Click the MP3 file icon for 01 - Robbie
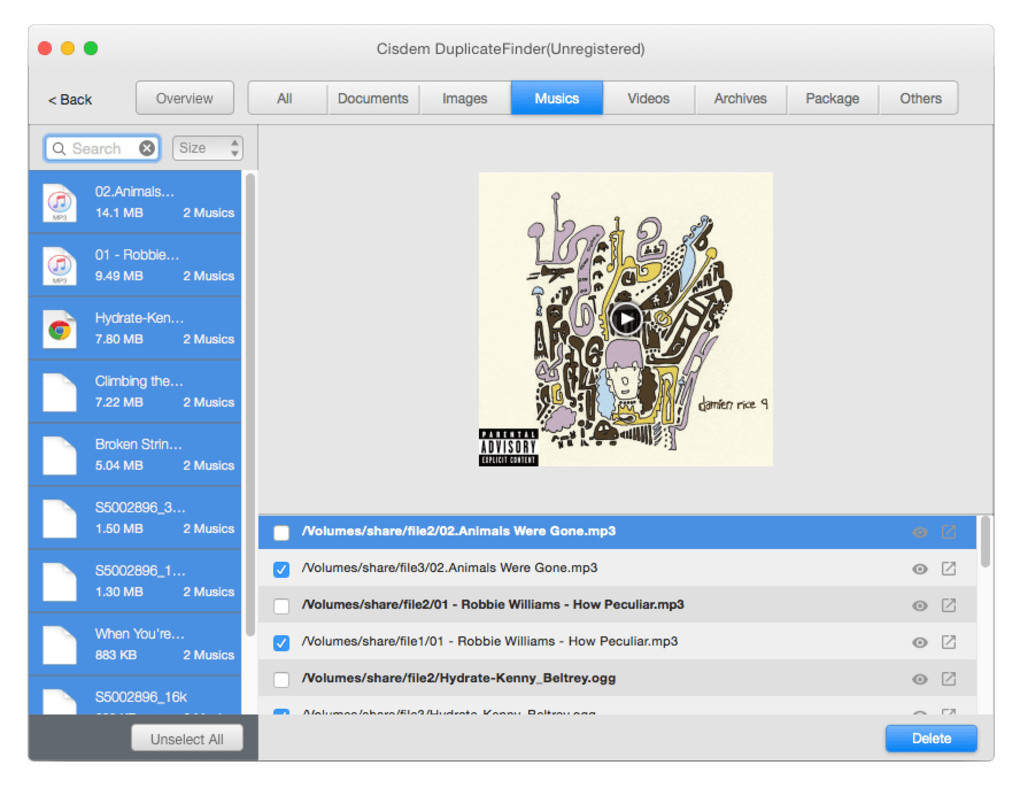 point(60,265)
